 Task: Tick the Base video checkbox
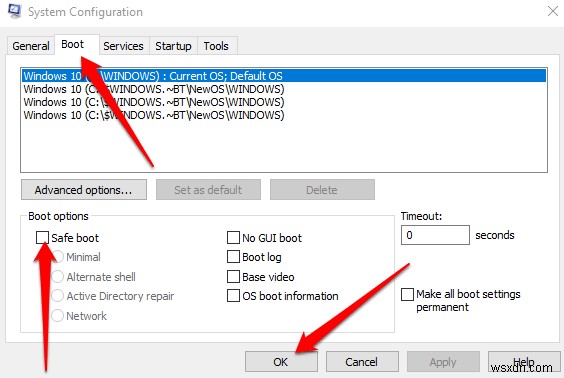233,277
